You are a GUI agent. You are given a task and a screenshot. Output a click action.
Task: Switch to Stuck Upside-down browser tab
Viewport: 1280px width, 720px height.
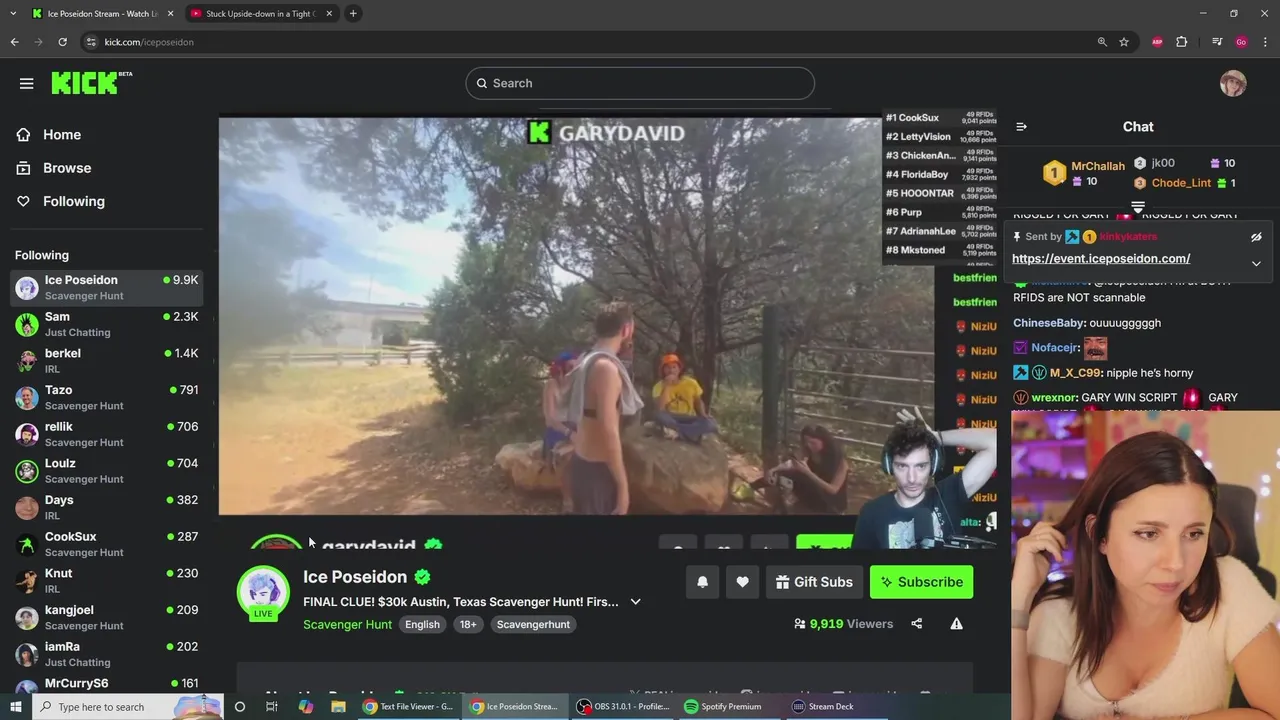[261, 13]
